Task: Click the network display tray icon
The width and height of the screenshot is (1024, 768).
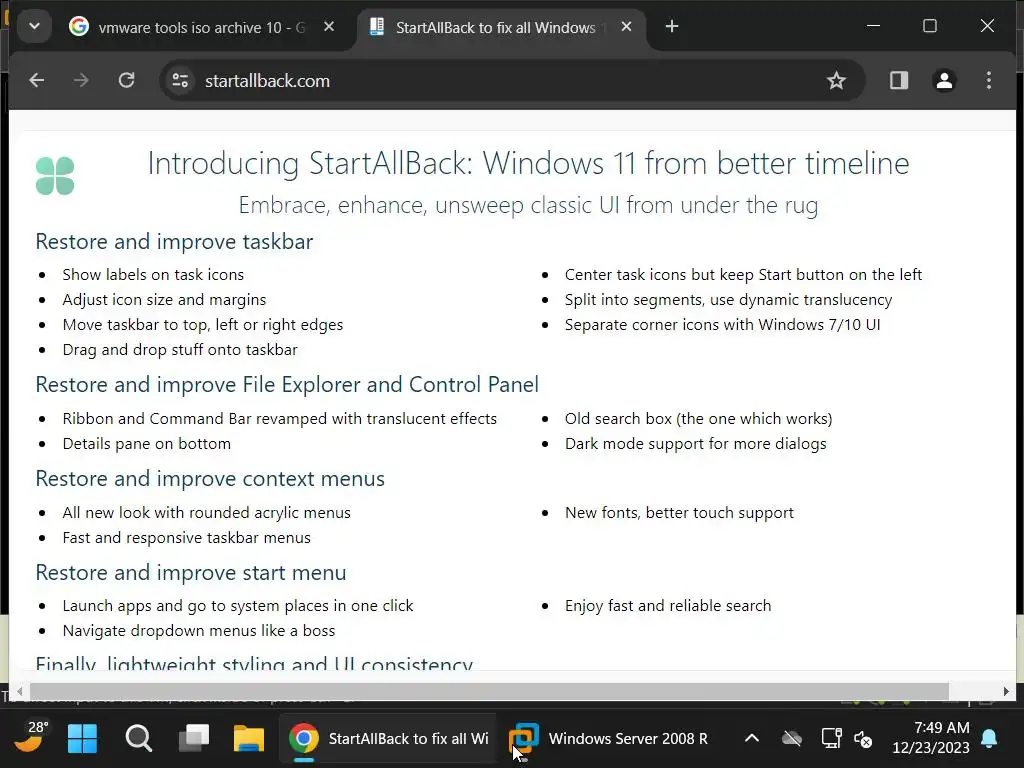Action: [831, 739]
